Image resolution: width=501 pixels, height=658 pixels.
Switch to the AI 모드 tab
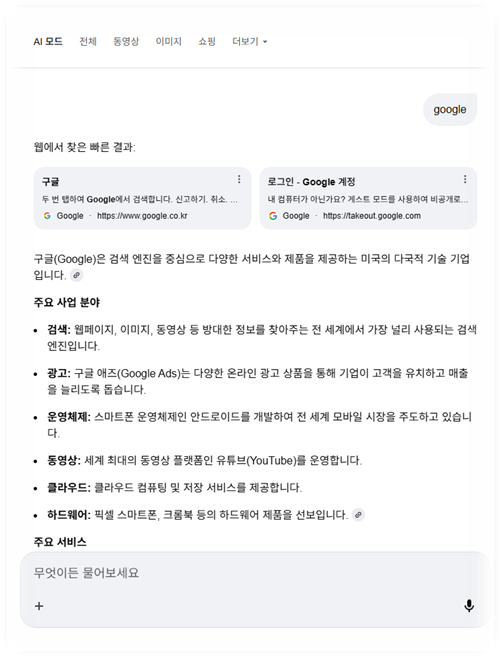click(48, 42)
